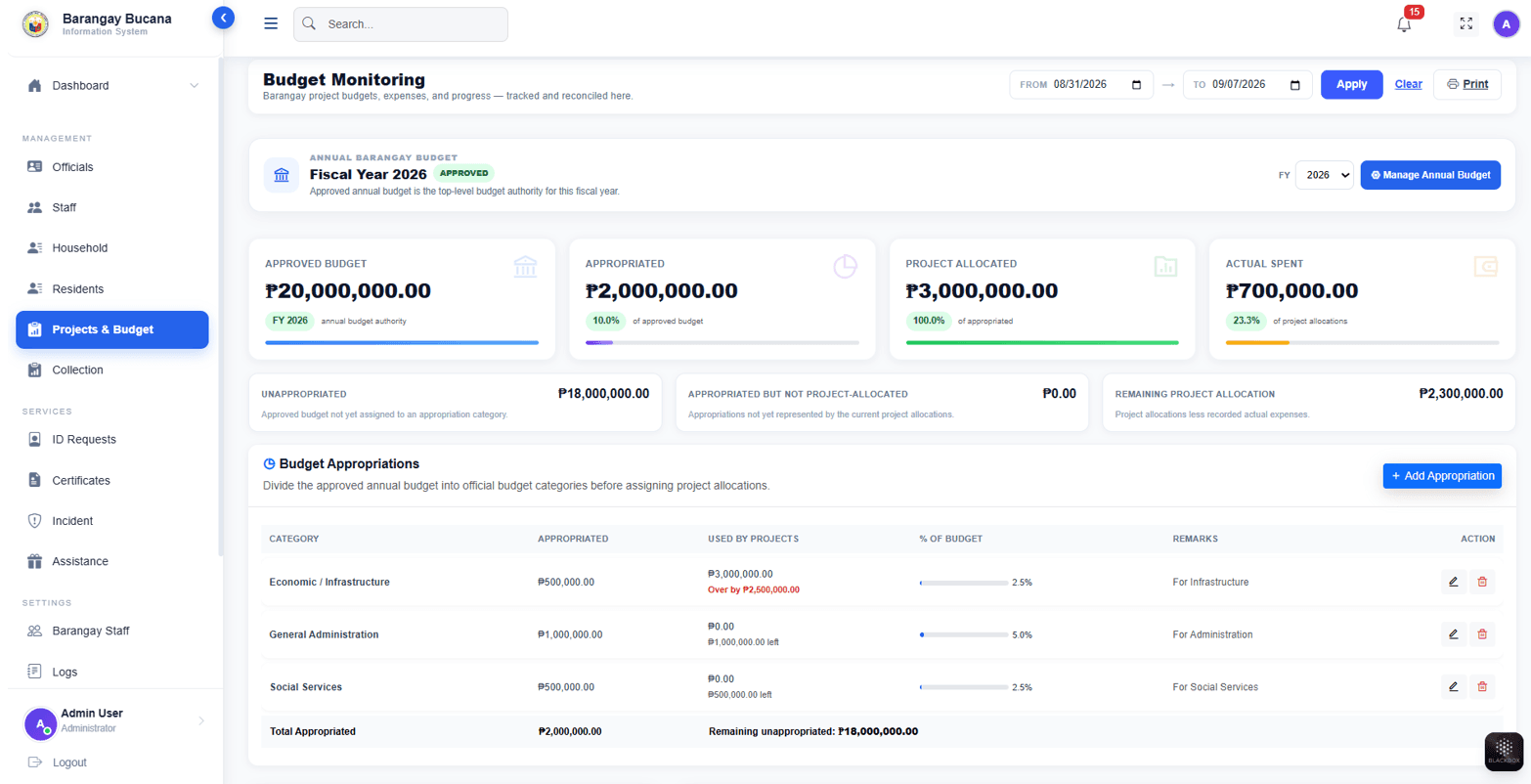
Task: Open the To date calendar picker
Action: click(1295, 85)
